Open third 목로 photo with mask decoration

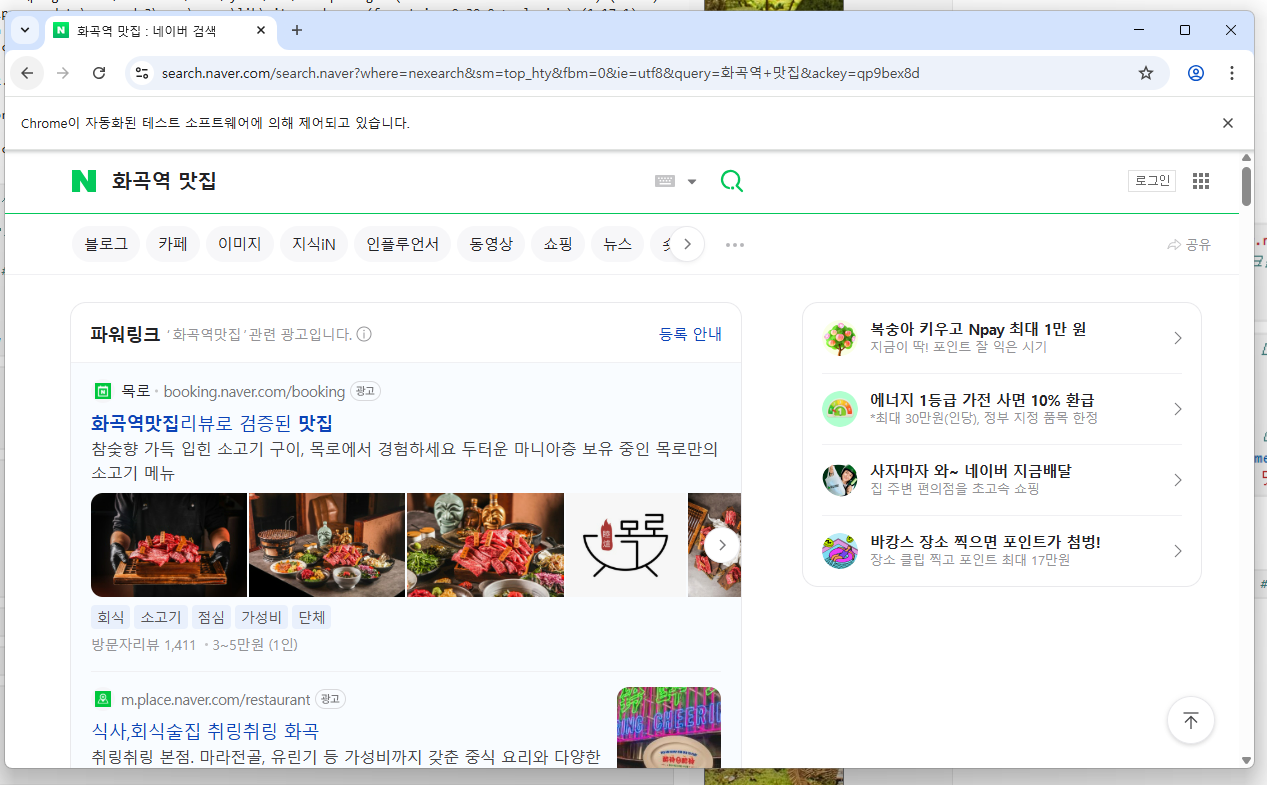[485, 545]
